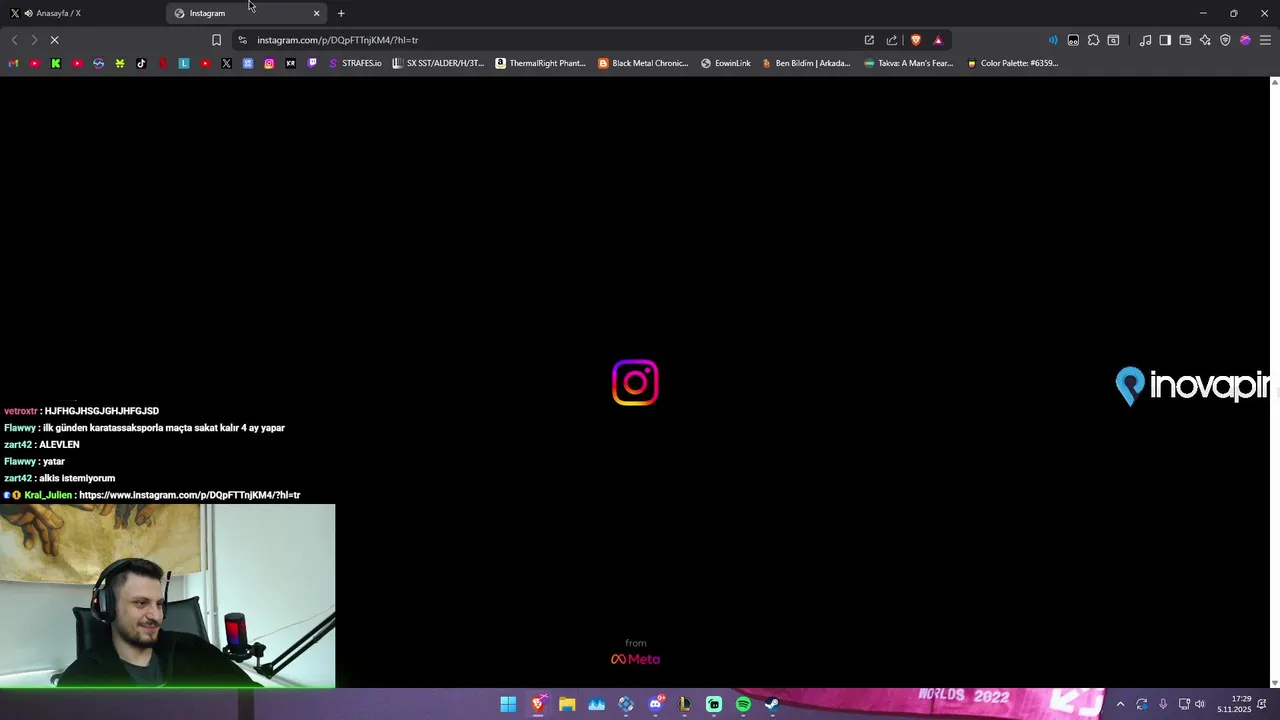
Task: Open a new tab with plus button
Action: pos(341,13)
